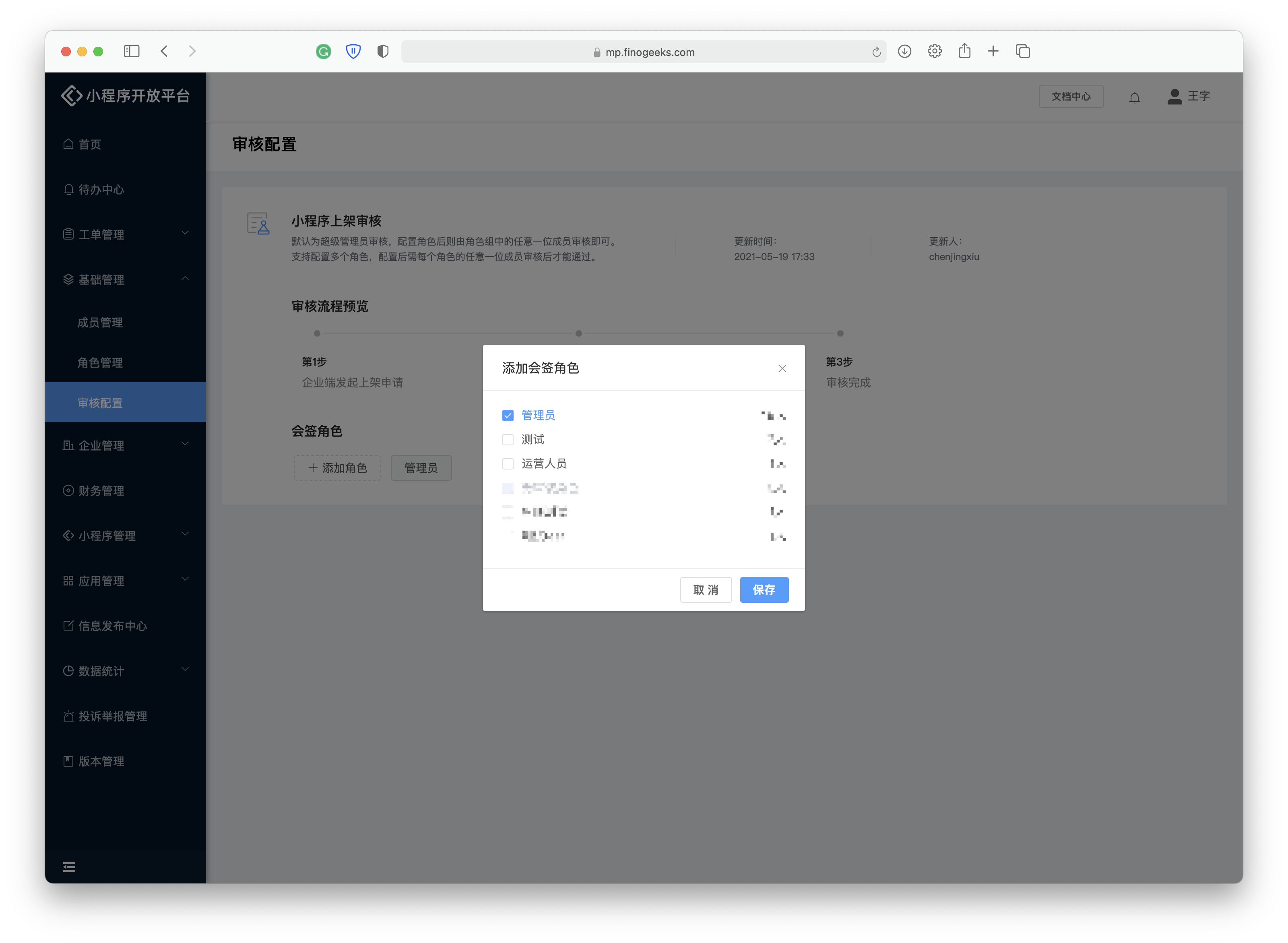
Task: Click the 小程序开放平台 logo
Action: 126,95
